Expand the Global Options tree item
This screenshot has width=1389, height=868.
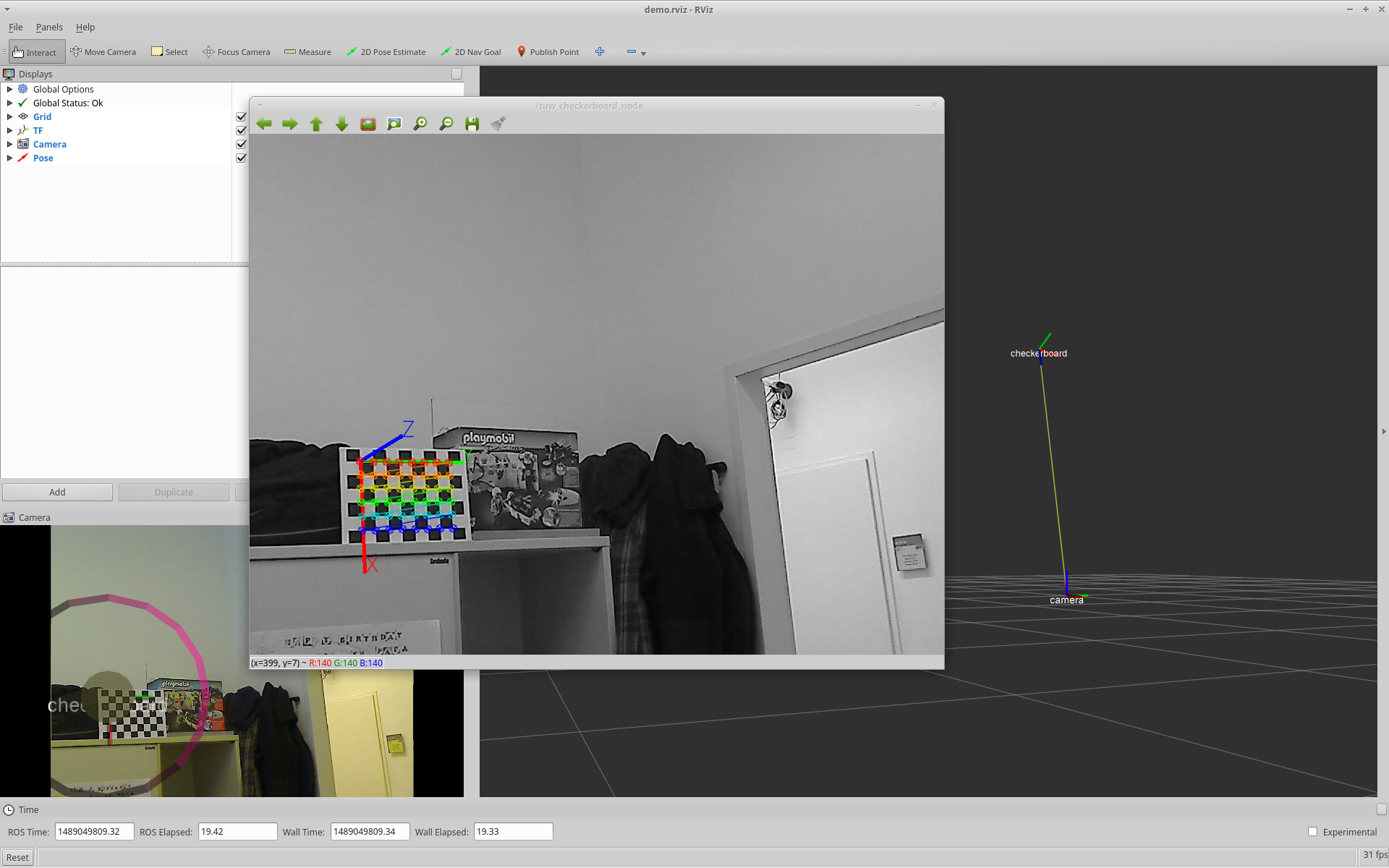tap(9, 90)
